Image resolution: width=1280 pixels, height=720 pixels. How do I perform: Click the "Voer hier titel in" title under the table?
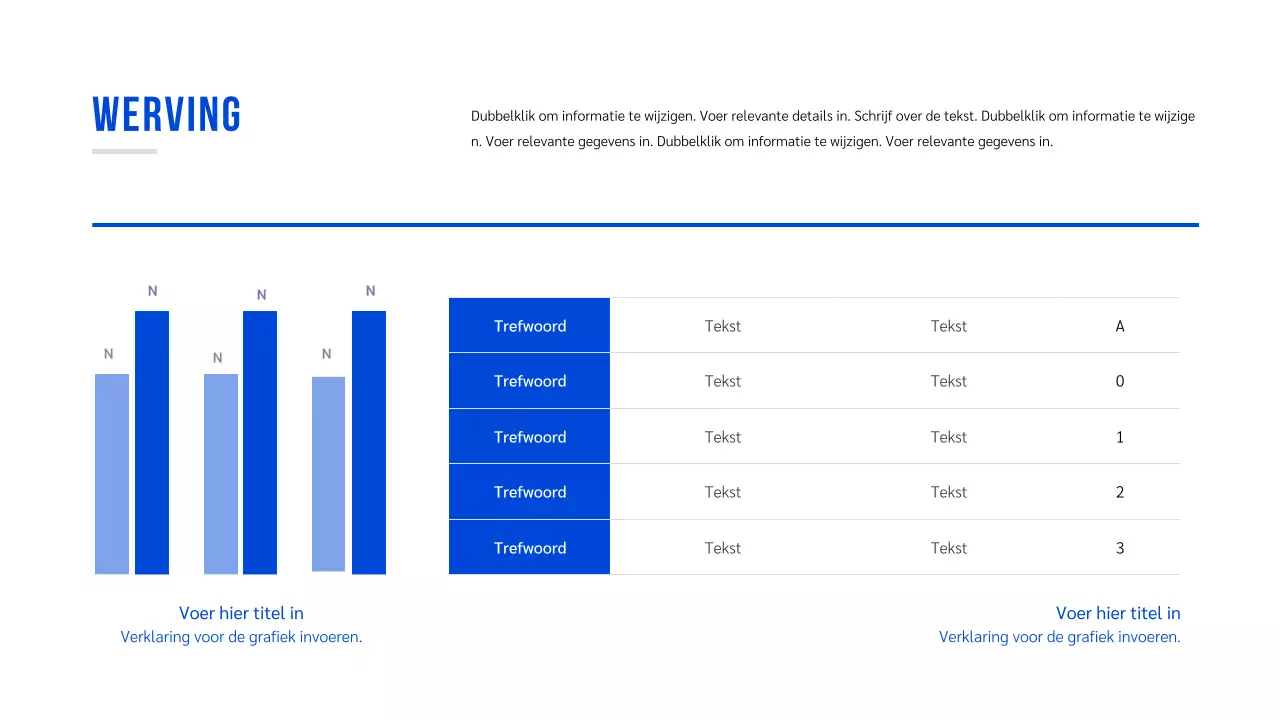[x=1117, y=613]
